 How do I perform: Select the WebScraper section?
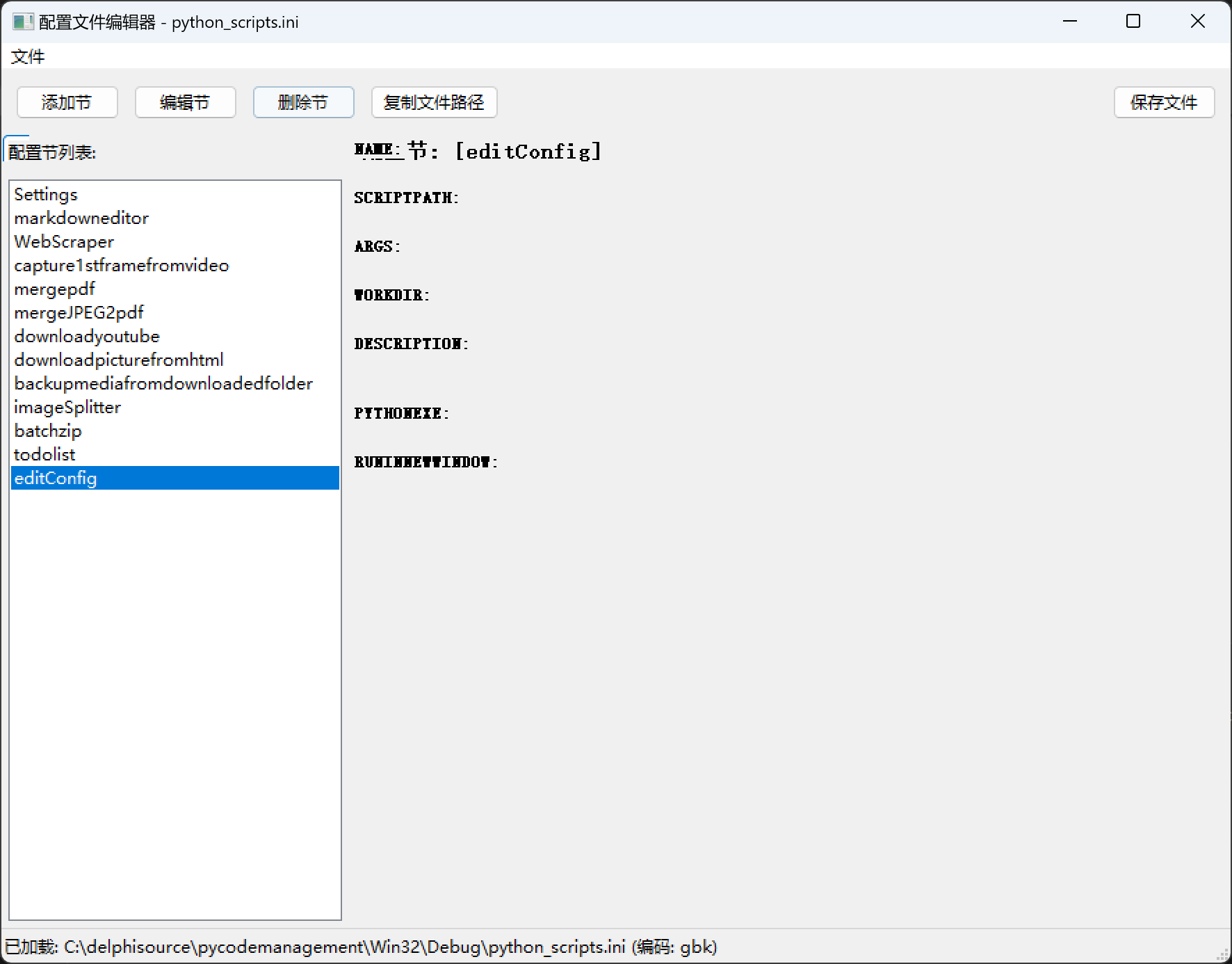175,241
